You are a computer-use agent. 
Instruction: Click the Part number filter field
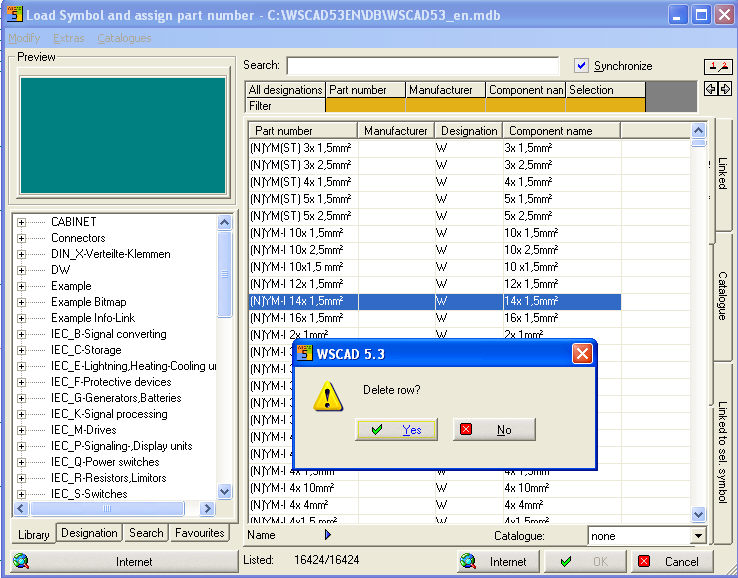coord(365,105)
